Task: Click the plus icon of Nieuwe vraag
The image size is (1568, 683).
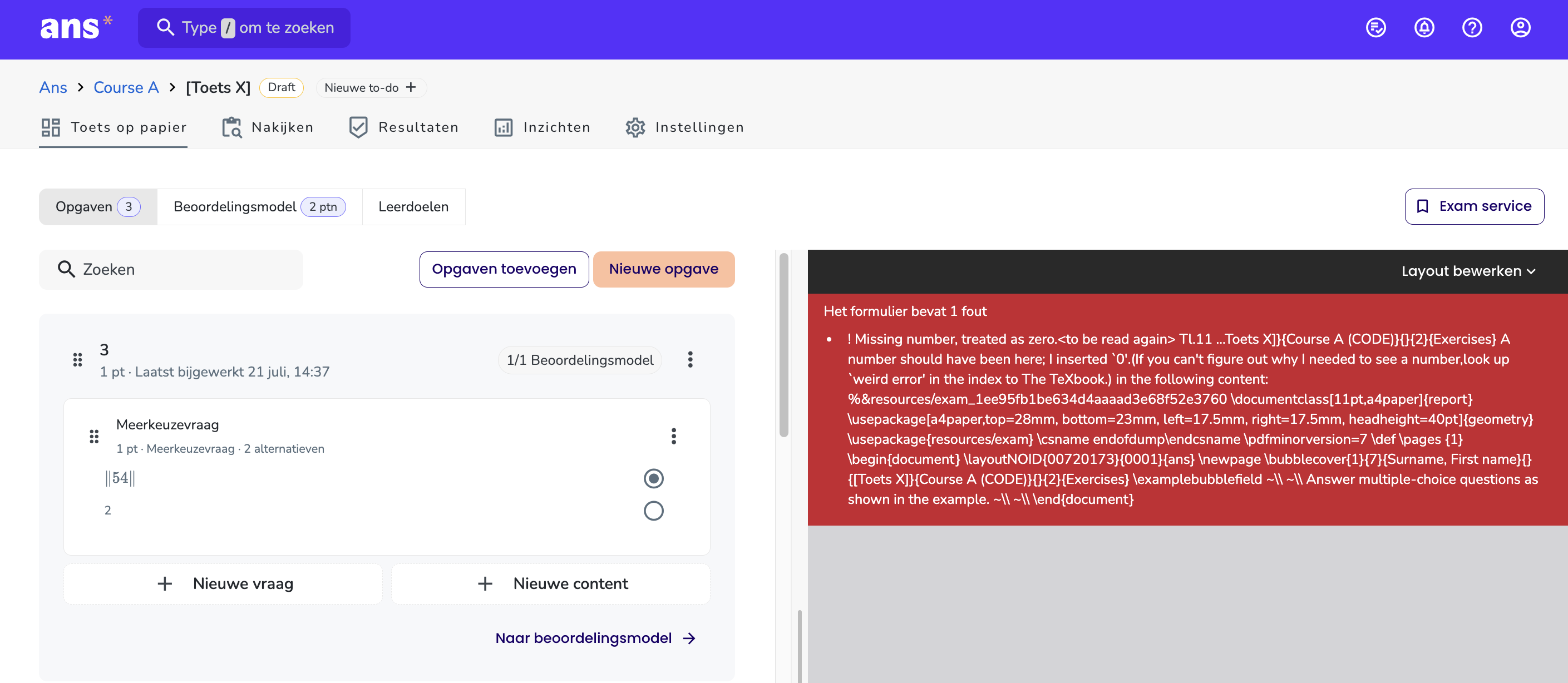Action: point(164,584)
